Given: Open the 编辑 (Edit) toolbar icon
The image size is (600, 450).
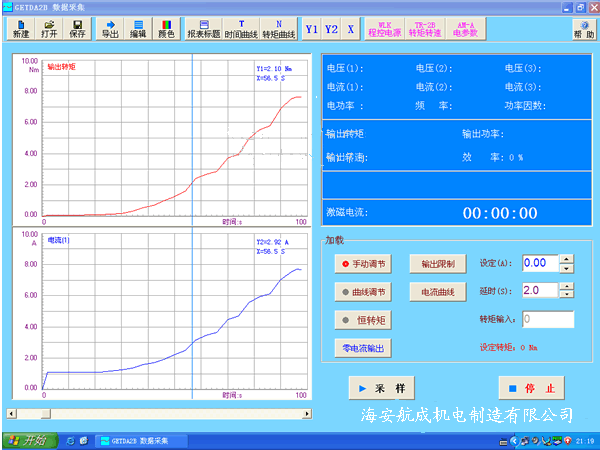Looking at the screenshot, I should [x=138, y=28].
